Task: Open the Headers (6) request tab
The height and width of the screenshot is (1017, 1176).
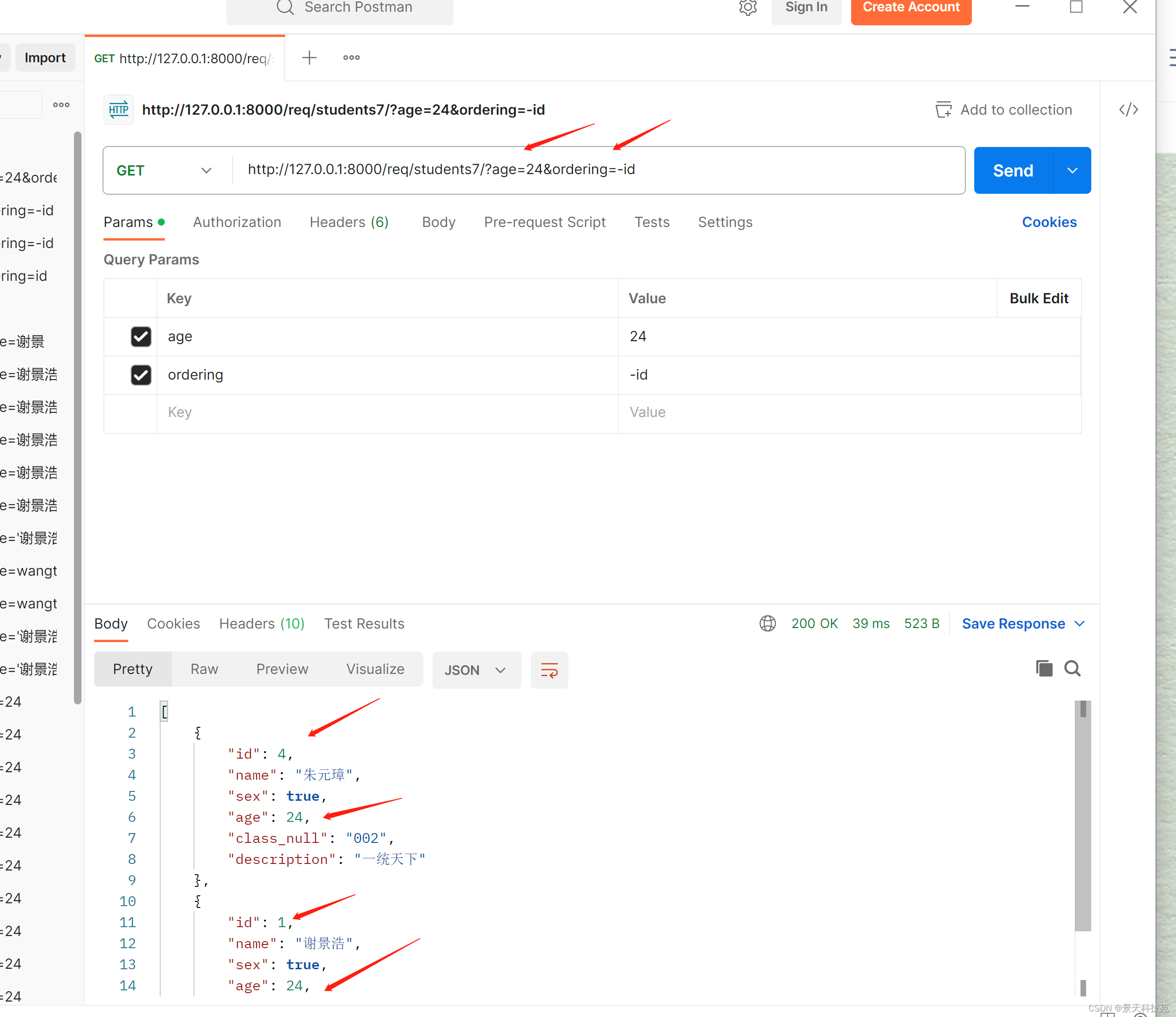Action: pyautogui.click(x=349, y=222)
